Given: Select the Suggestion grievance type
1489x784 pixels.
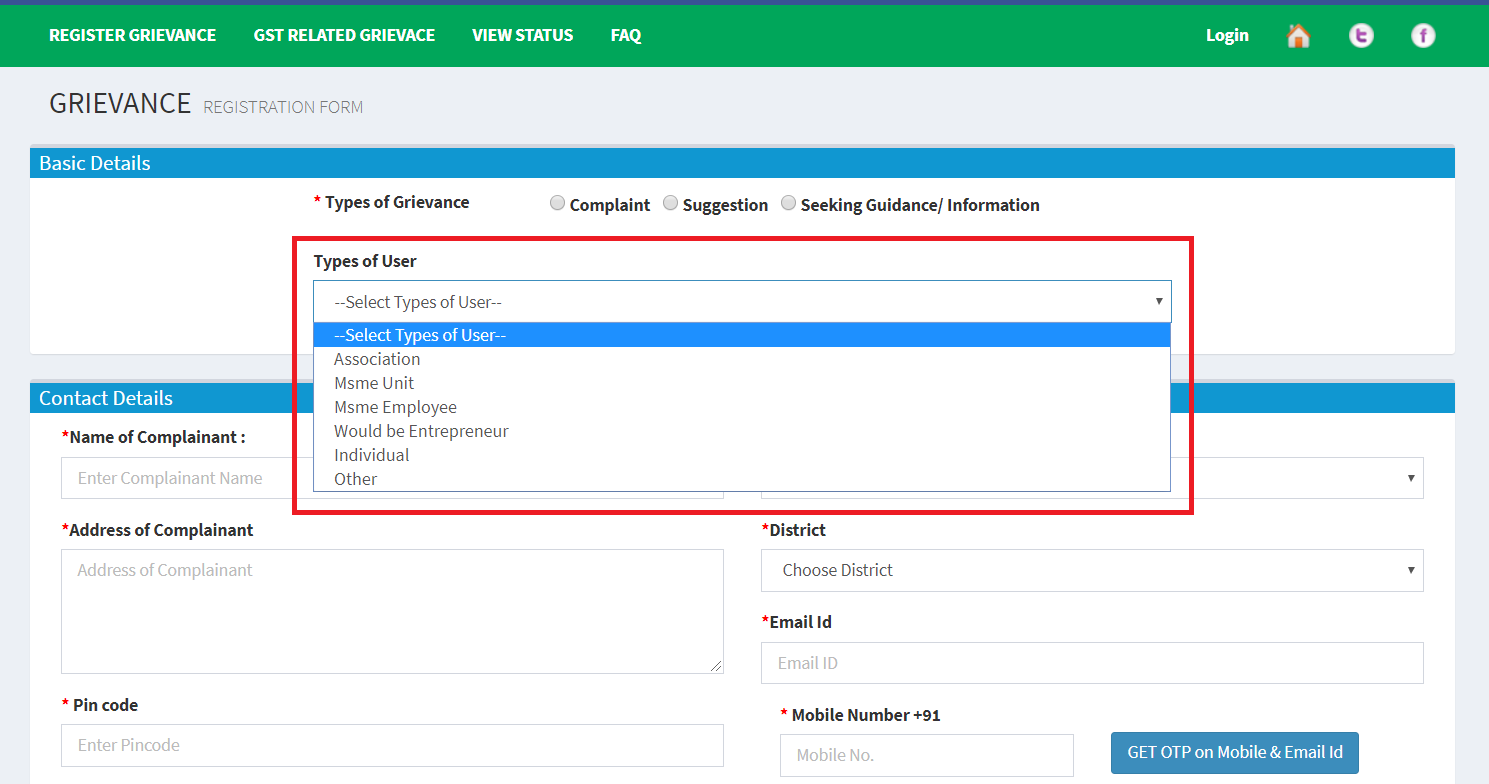Looking at the screenshot, I should click(670, 202).
